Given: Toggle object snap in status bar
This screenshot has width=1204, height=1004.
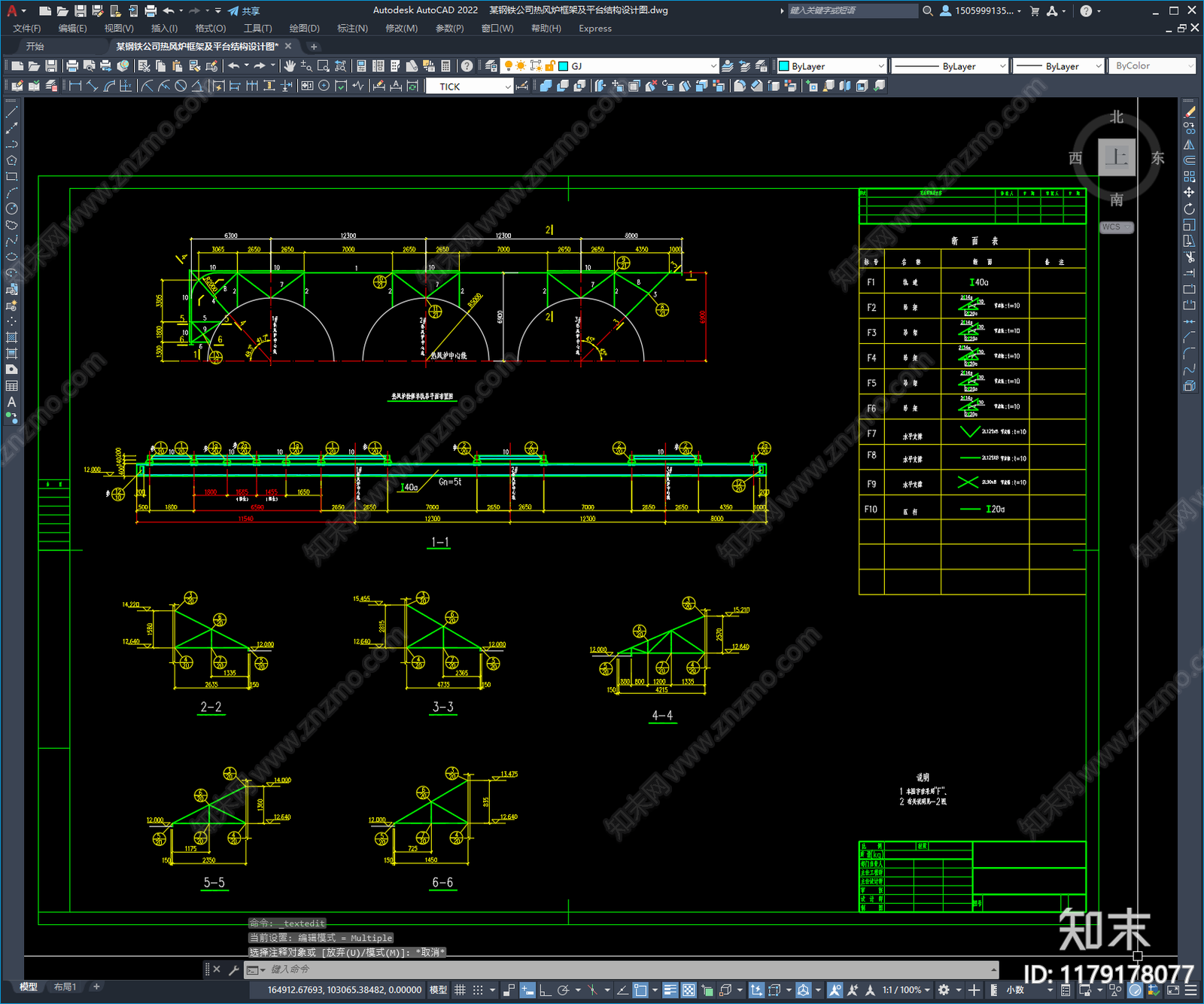Looking at the screenshot, I should (x=640, y=990).
